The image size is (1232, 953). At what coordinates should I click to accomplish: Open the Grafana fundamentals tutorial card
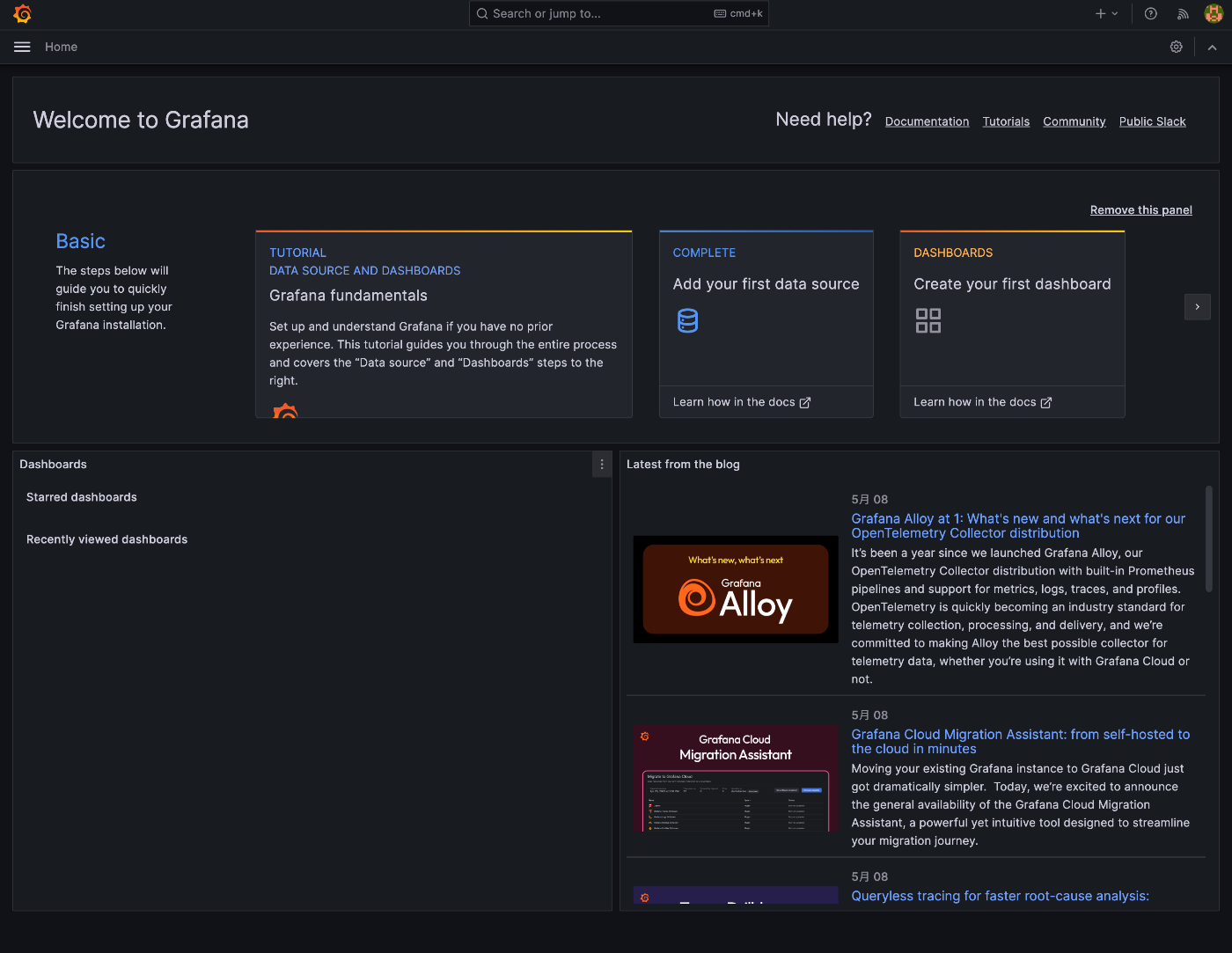[x=444, y=324]
